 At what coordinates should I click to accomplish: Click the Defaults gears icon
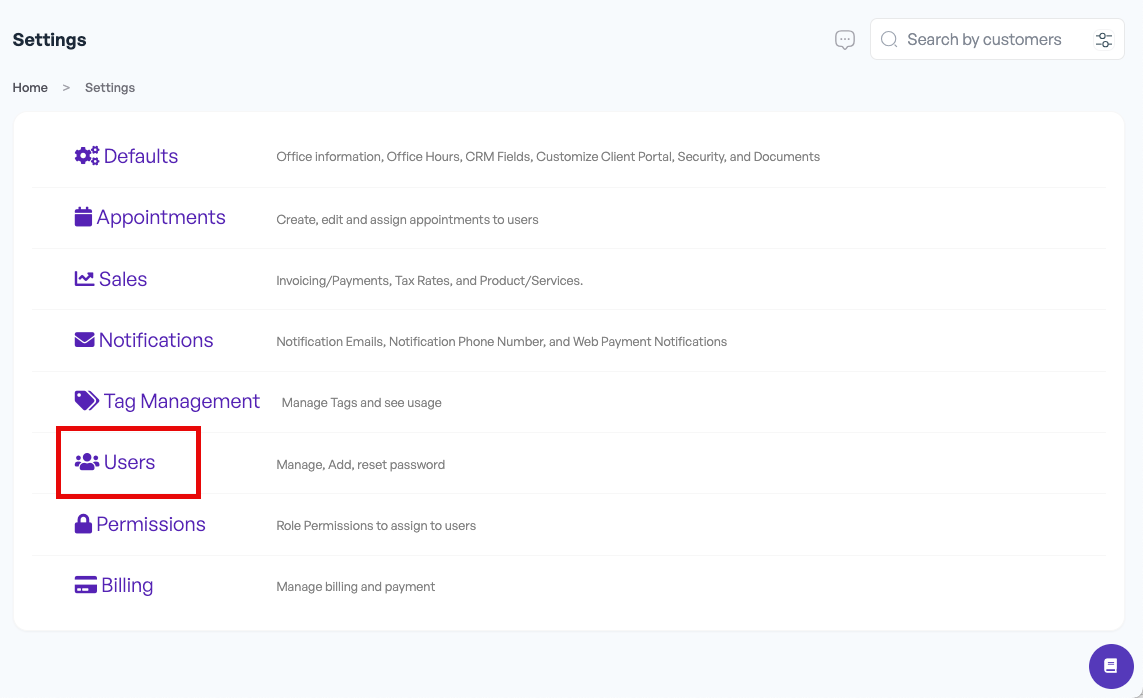(x=87, y=156)
